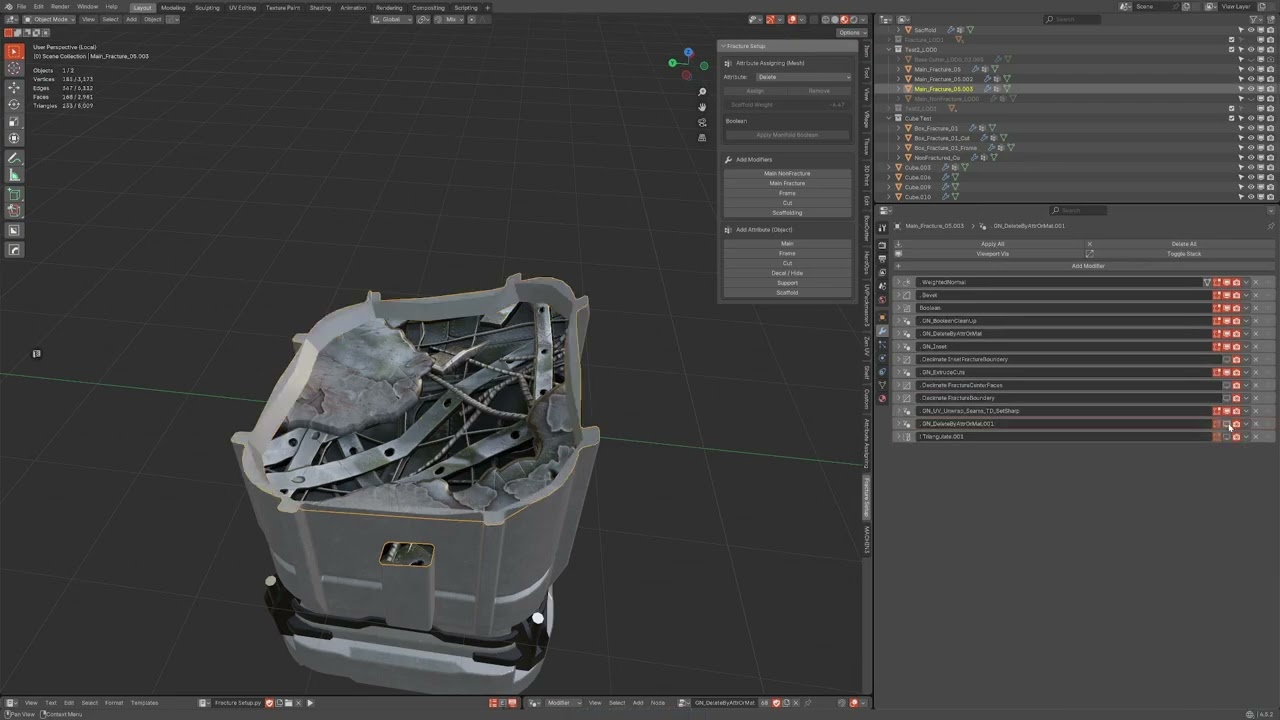Toggle viewport display of Triangulate.001 modifier
Screen dimensions: 1280x720
[1227, 437]
